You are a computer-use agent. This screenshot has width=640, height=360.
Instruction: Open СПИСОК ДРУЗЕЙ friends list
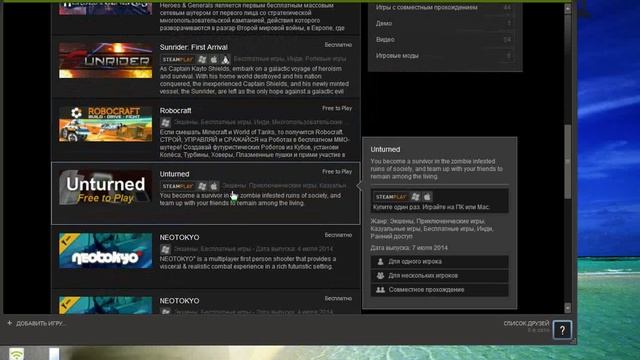[527, 323]
